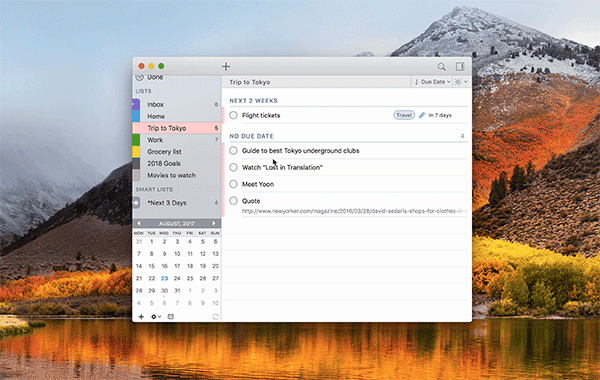Select the Grocery list

pyautogui.click(x=177, y=152)
